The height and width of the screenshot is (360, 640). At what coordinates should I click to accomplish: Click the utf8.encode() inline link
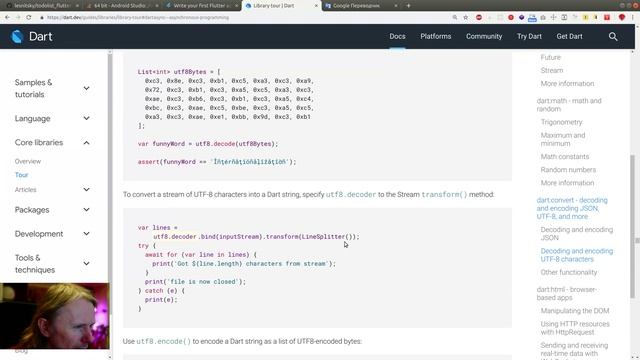coord(163,341)
